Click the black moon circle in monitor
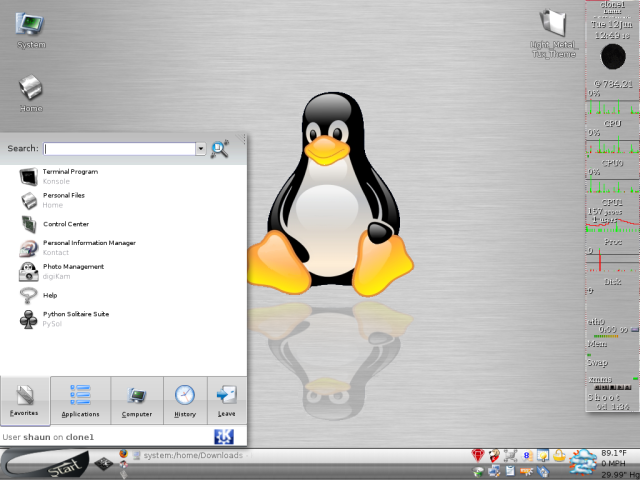The width and height of the screenshot is (640, 480). [x=613, y=57]
